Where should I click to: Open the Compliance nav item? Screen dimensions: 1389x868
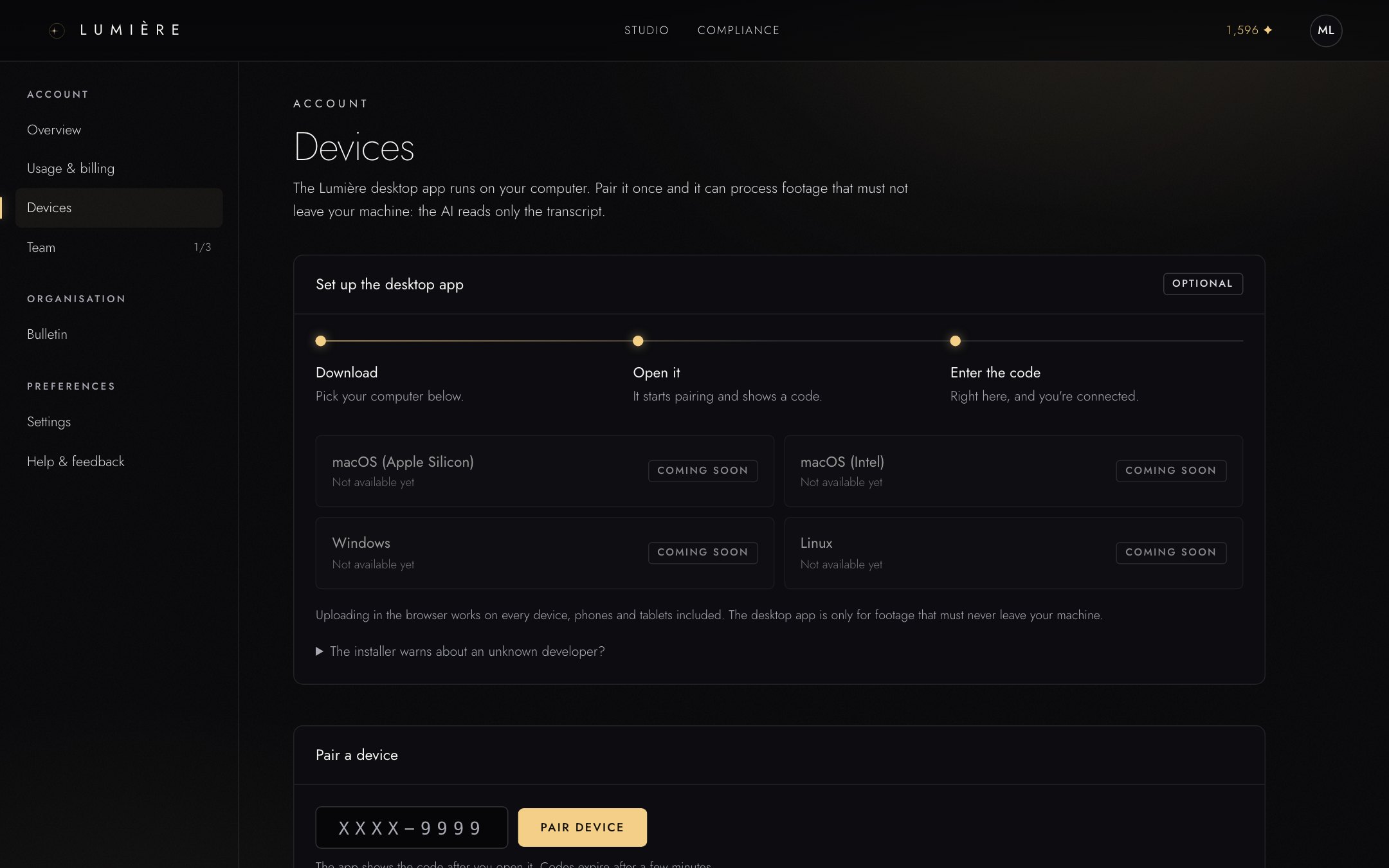pos(738,30)
